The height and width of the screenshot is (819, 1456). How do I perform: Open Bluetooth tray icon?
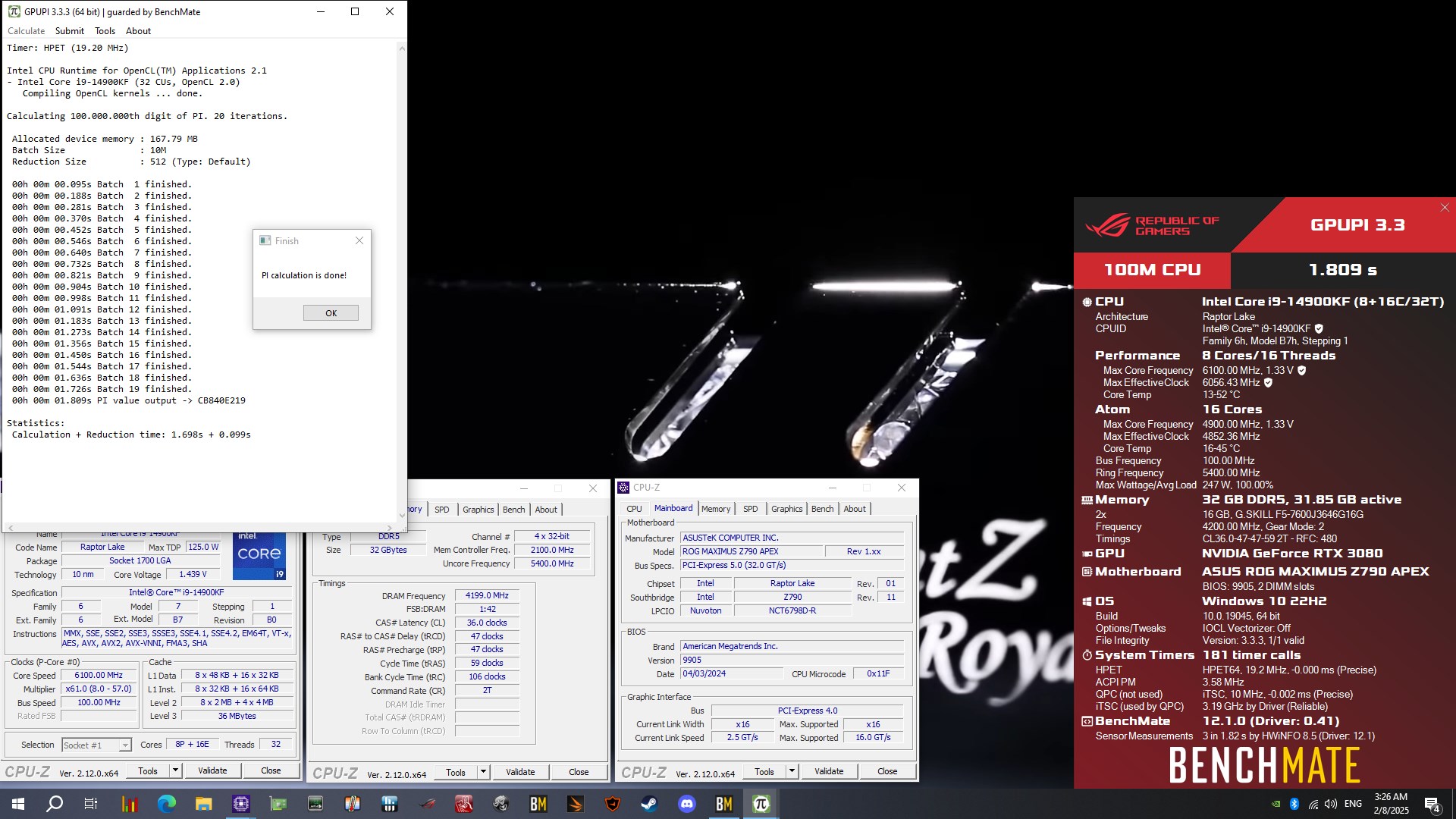pos(1294,804)
